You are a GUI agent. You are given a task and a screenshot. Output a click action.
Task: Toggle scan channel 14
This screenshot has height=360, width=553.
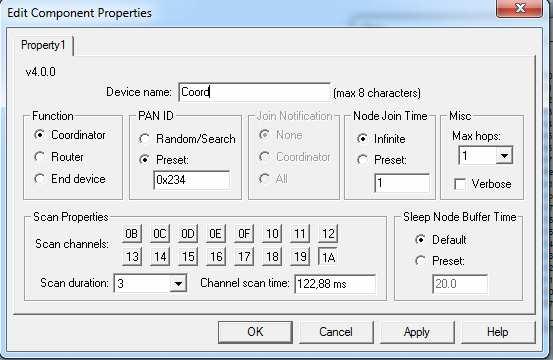pos(159,256)
